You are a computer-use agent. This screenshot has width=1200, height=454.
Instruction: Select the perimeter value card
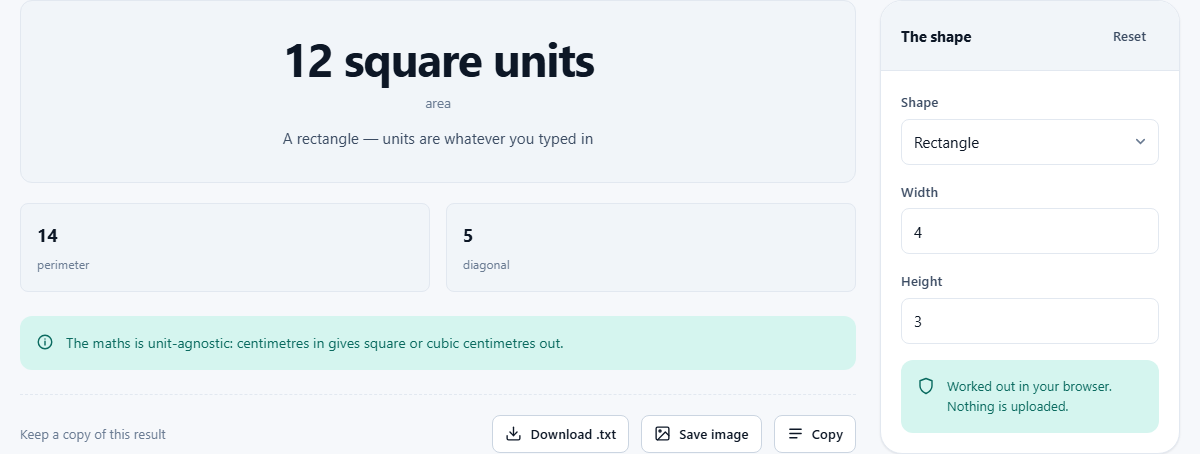[x=225, y=248]
